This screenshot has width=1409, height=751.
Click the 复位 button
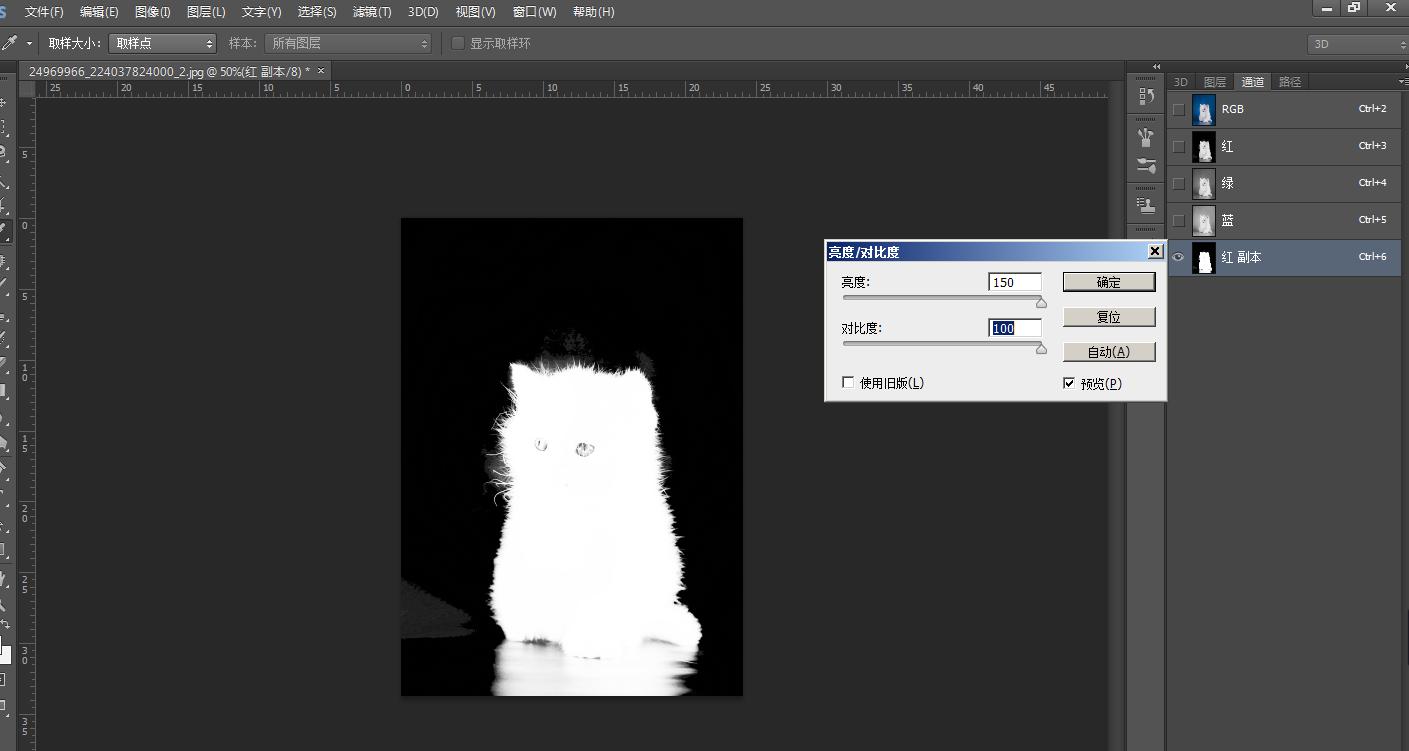[1109, 317]
